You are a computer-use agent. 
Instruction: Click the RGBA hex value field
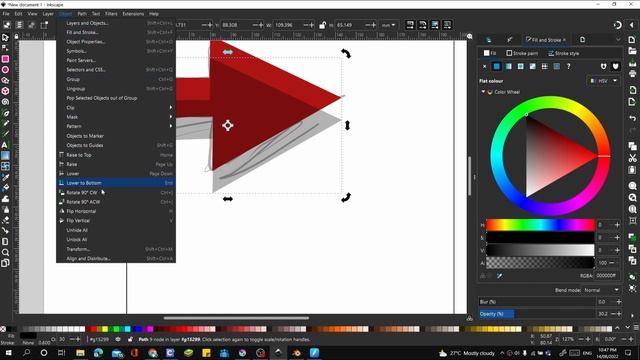(606, 276)
